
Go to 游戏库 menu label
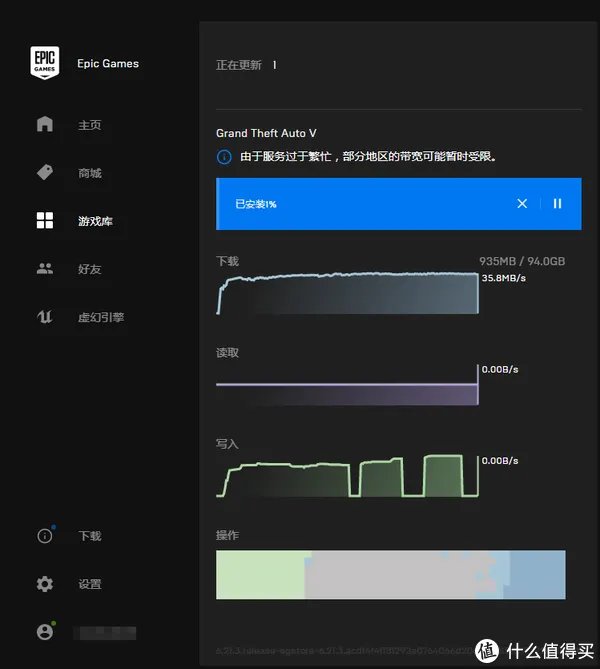coord(95,221)
